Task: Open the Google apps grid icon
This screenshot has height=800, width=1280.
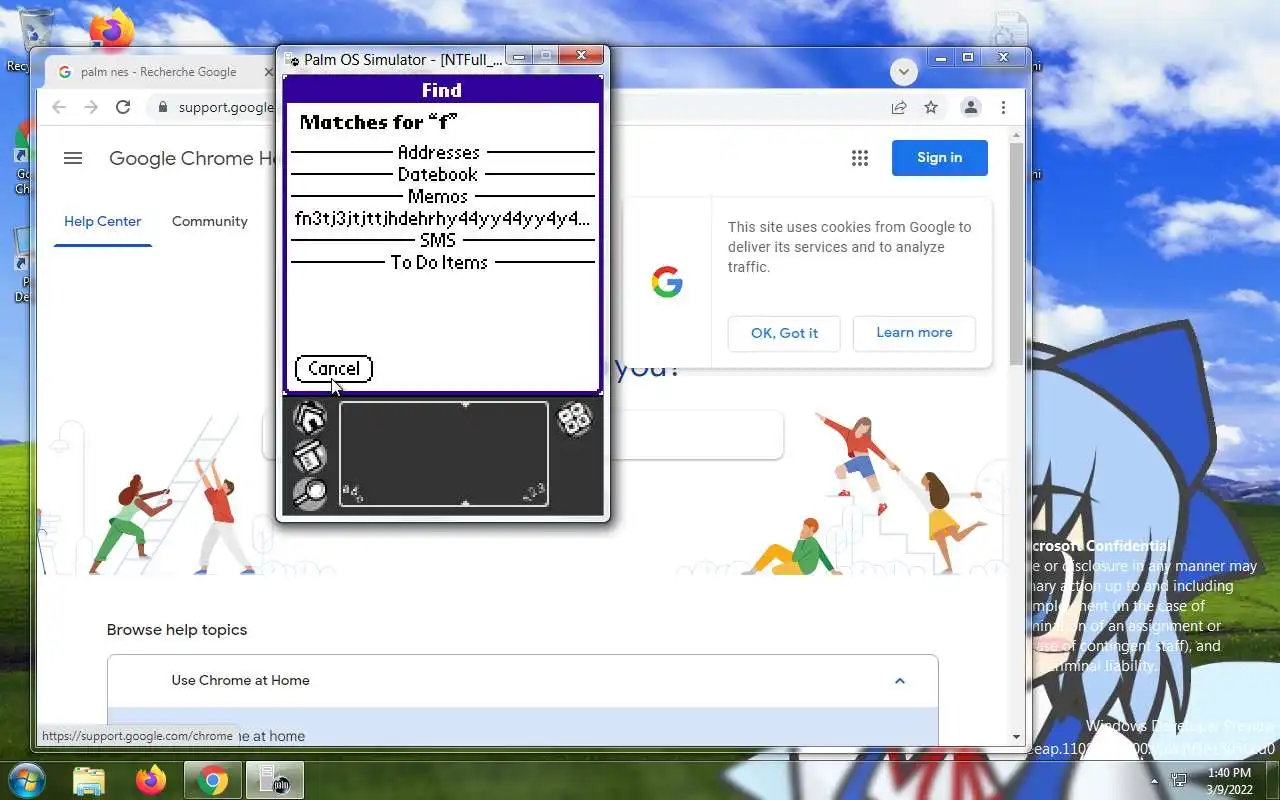Action: tap(859, 158)
